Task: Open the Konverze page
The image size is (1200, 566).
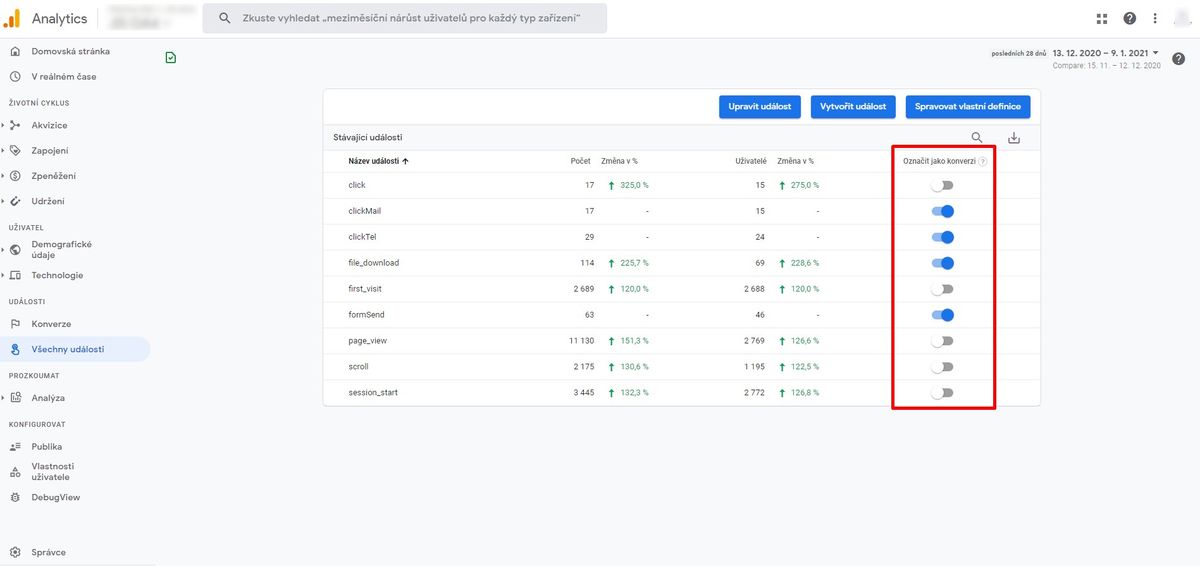Action: coord(51,324)
